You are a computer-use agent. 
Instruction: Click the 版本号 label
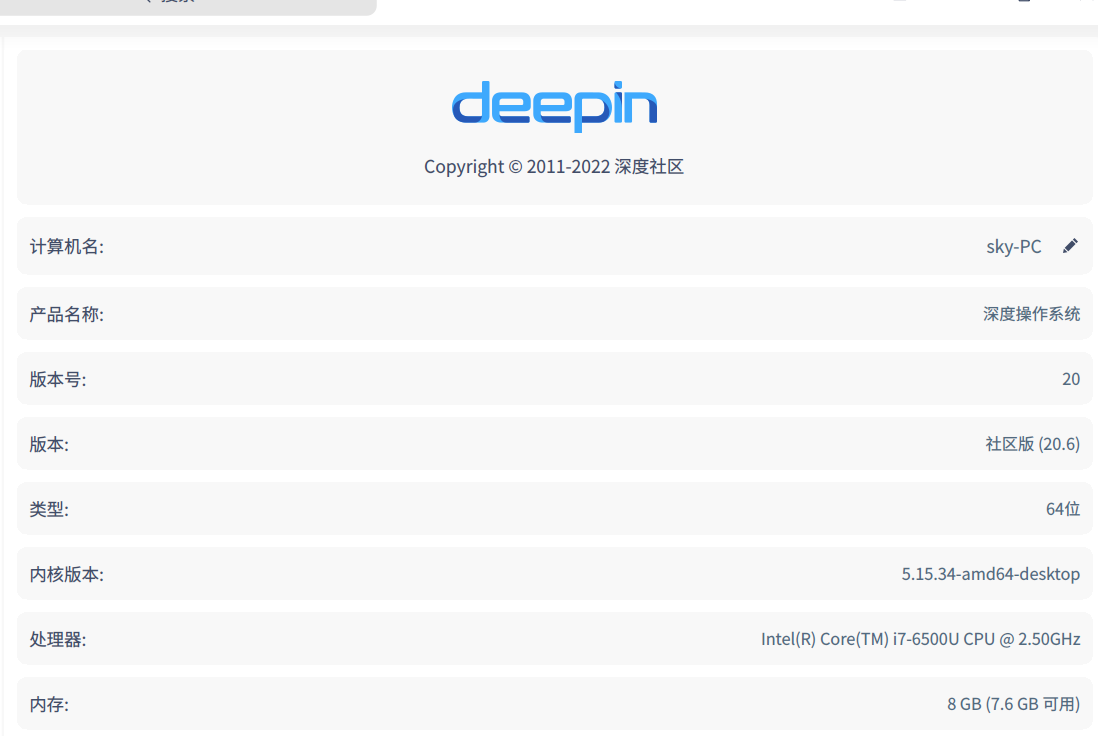(x=57, y=380)
